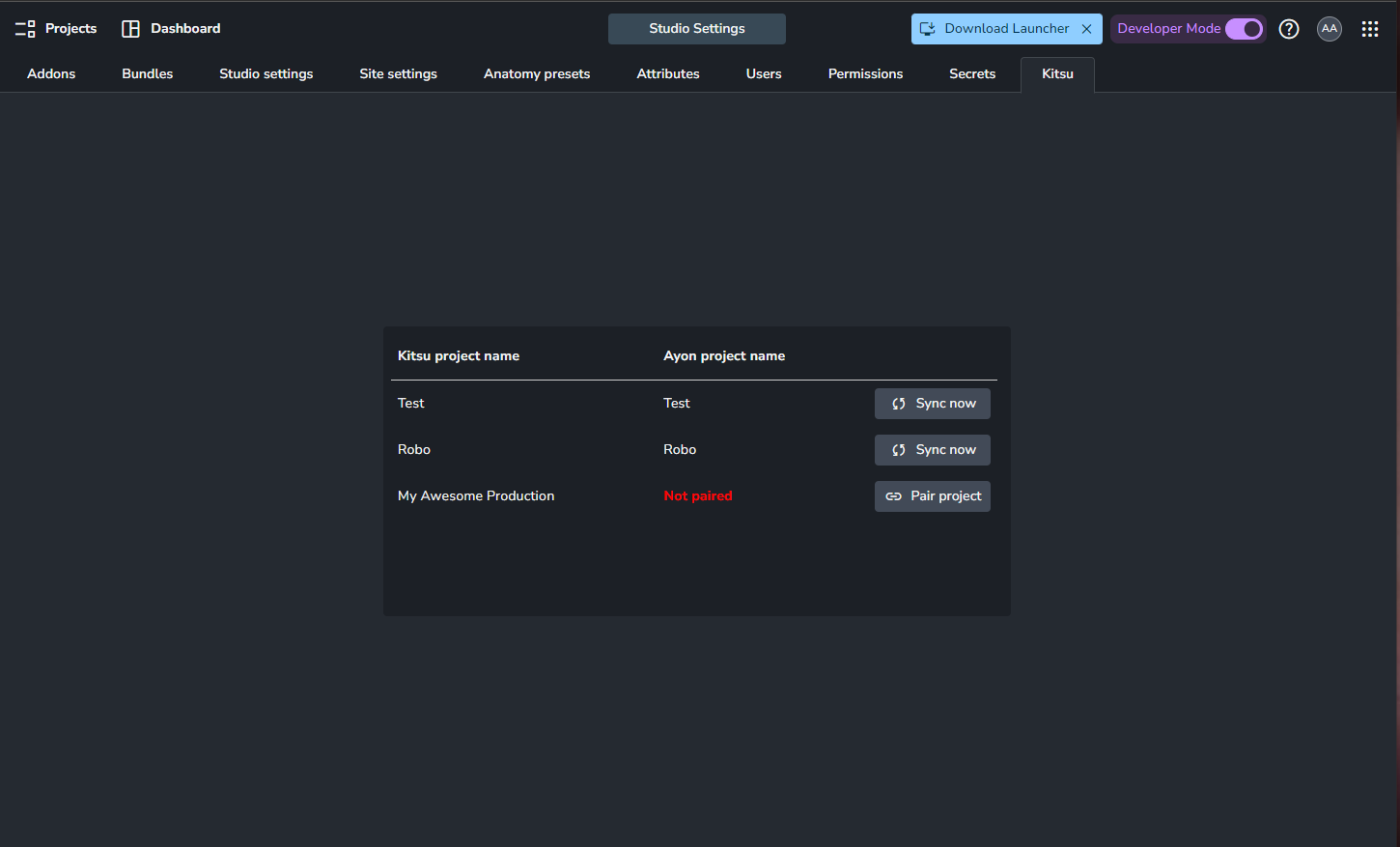Toggle Developer Mode switch
Image resolution: width=1400 pixels, height=847 pixels.
pos(1244,29)
